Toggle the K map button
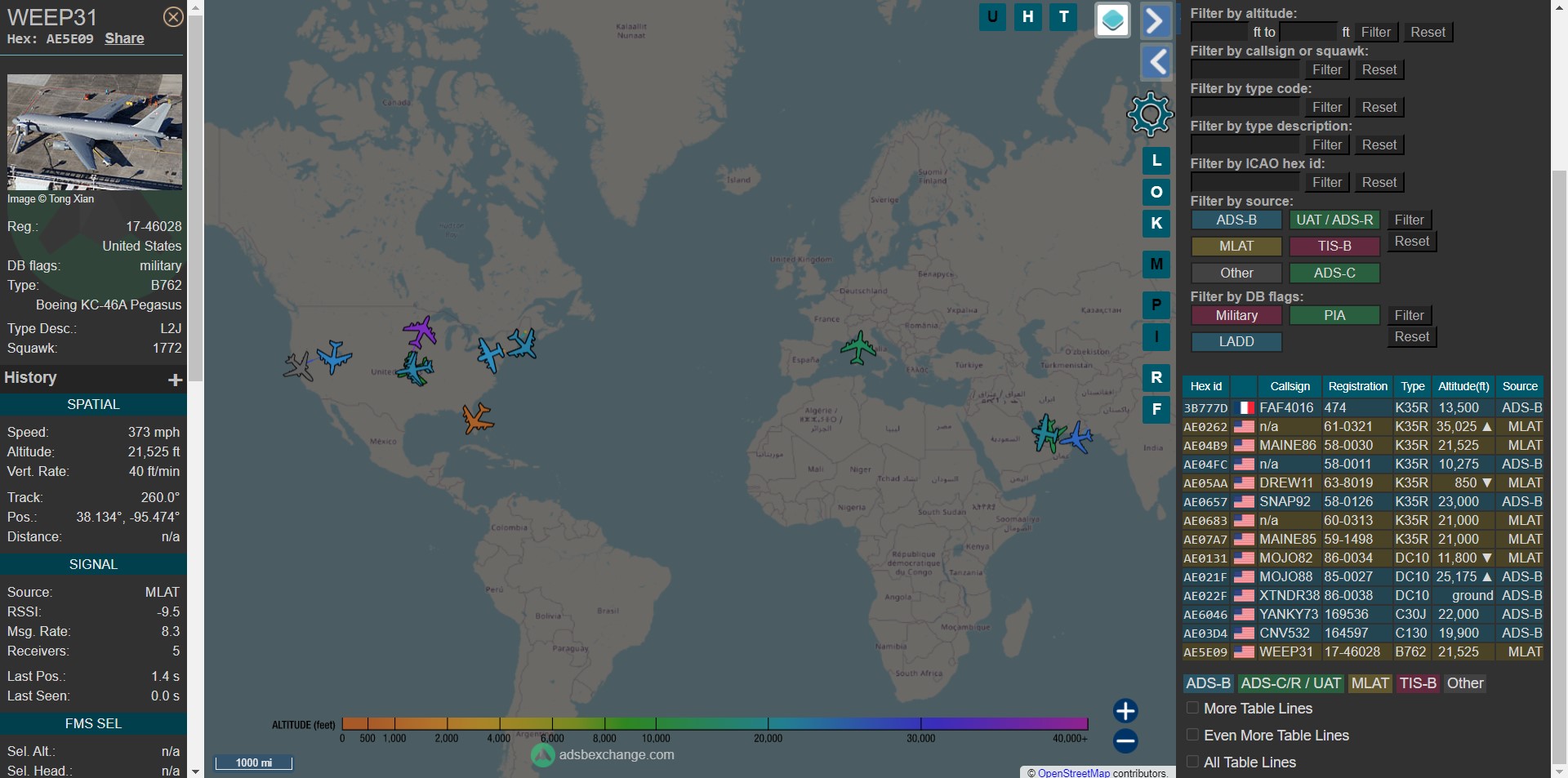 pyautogui.click(x=1156, y=224)
